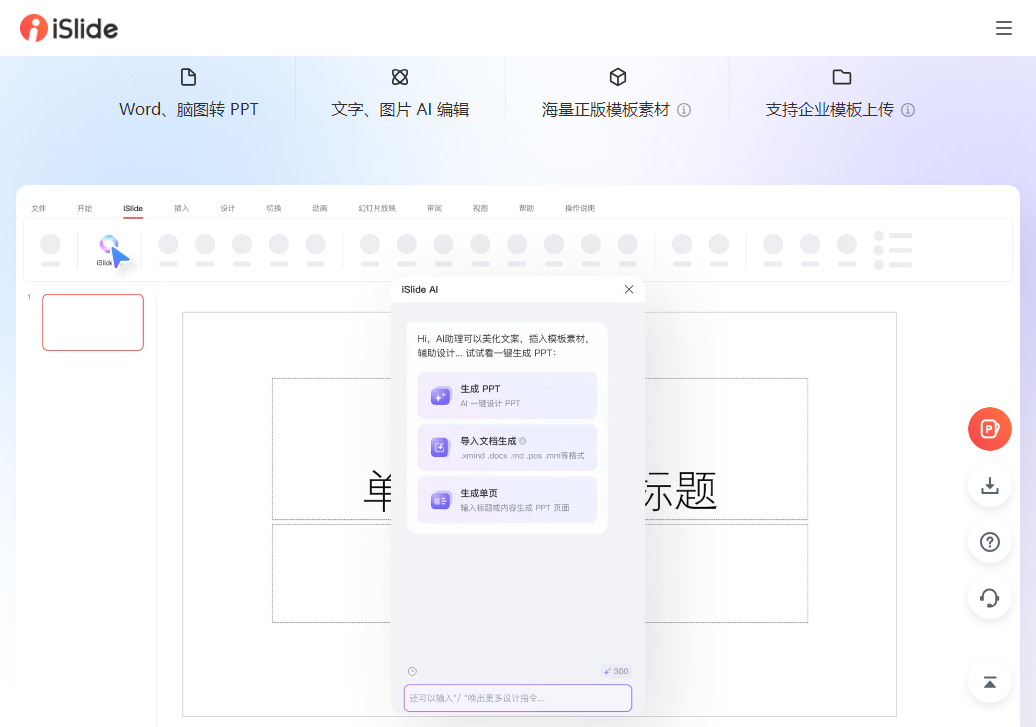
Task: Open the 设计 ribbon tab
Action: tap(228, 208)
